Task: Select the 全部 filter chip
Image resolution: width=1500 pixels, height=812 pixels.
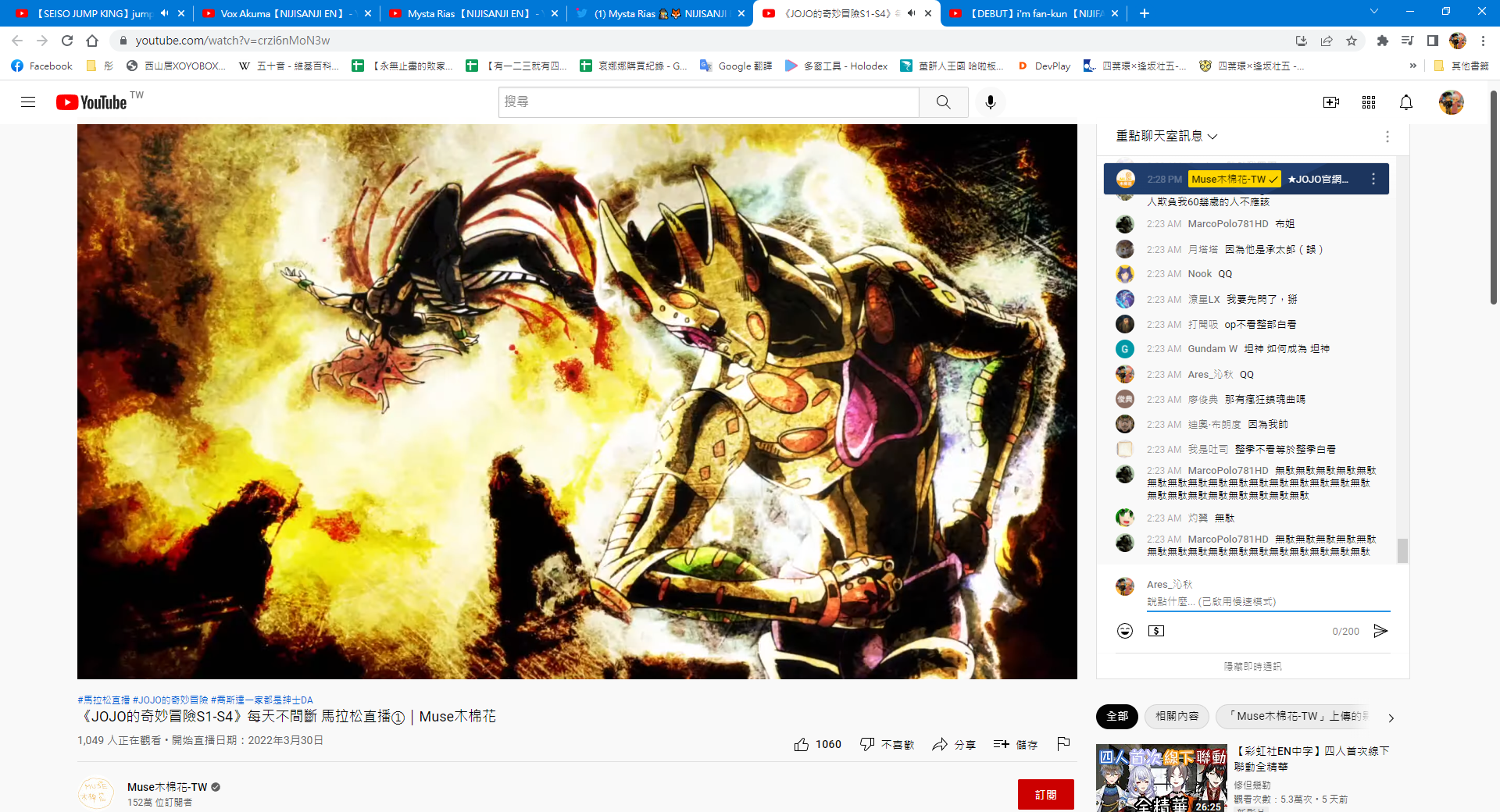Action: tap(1117, 716)
